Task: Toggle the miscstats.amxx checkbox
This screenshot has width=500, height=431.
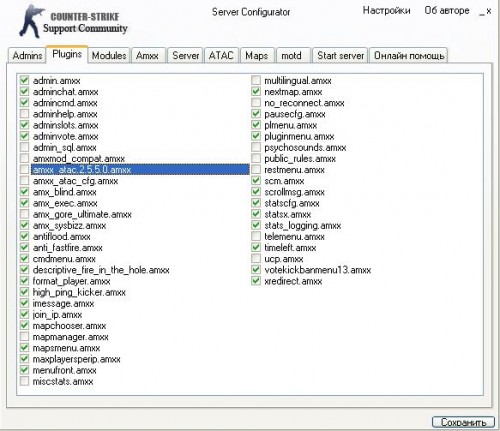Action: (24, 381)
